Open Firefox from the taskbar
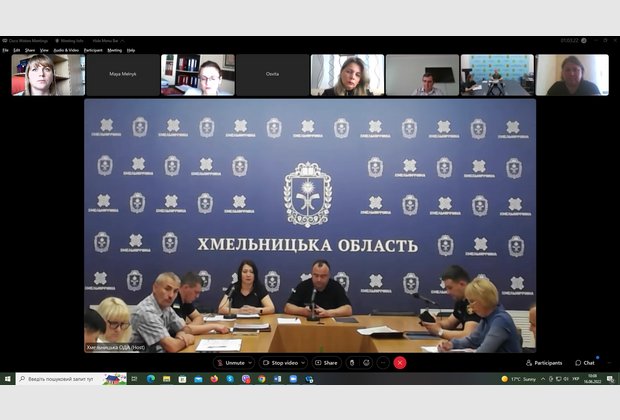This screenshot has width=620, height=420. pos(214,379)
